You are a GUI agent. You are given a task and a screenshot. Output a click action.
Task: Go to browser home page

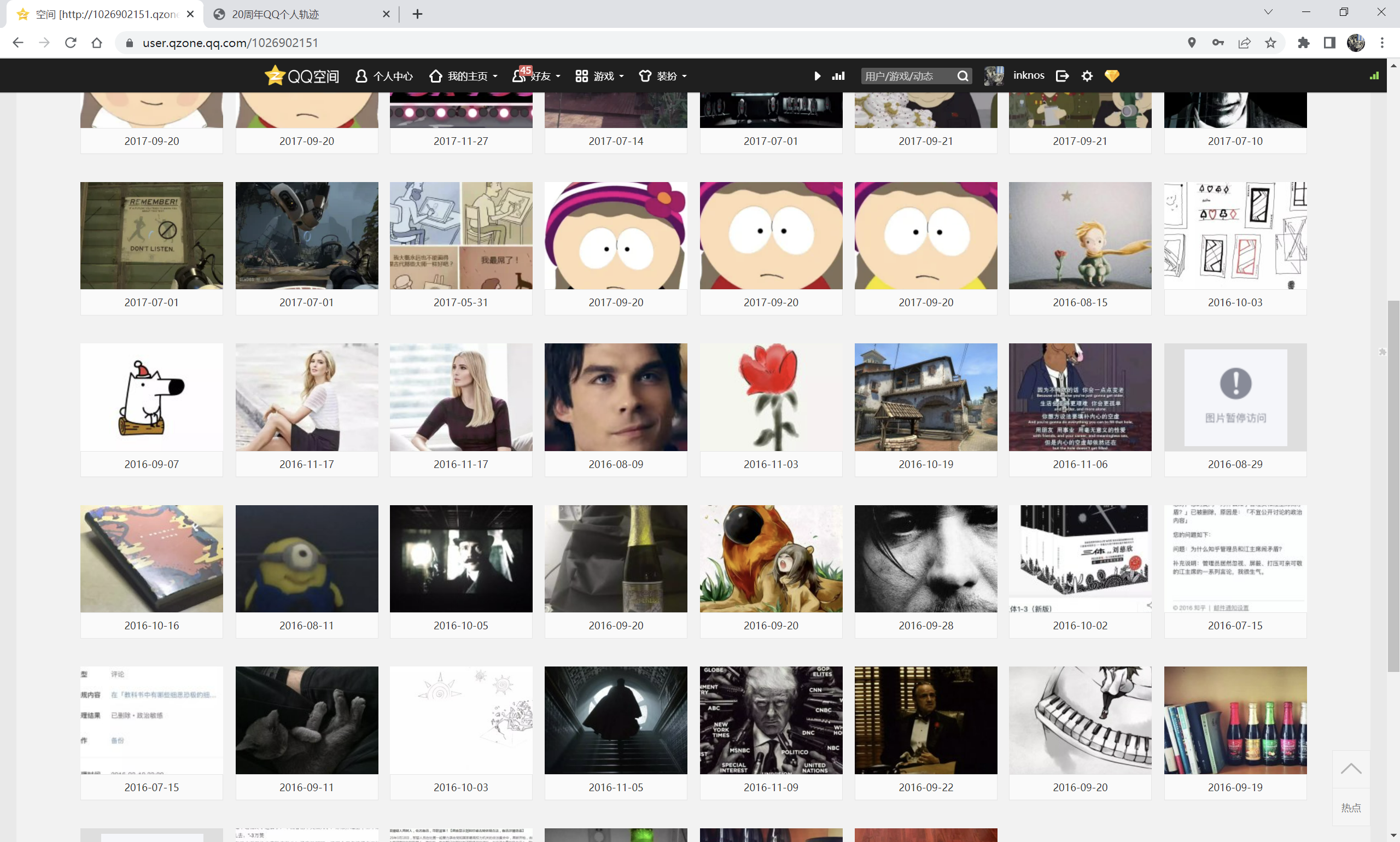96,43
